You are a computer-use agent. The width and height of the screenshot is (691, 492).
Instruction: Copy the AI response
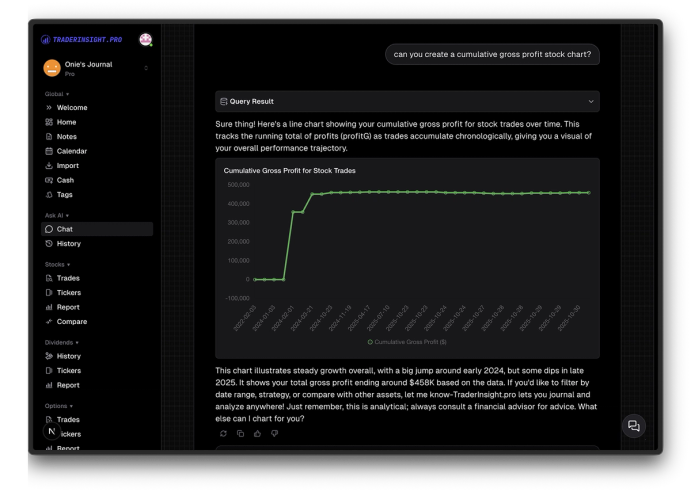240,434
